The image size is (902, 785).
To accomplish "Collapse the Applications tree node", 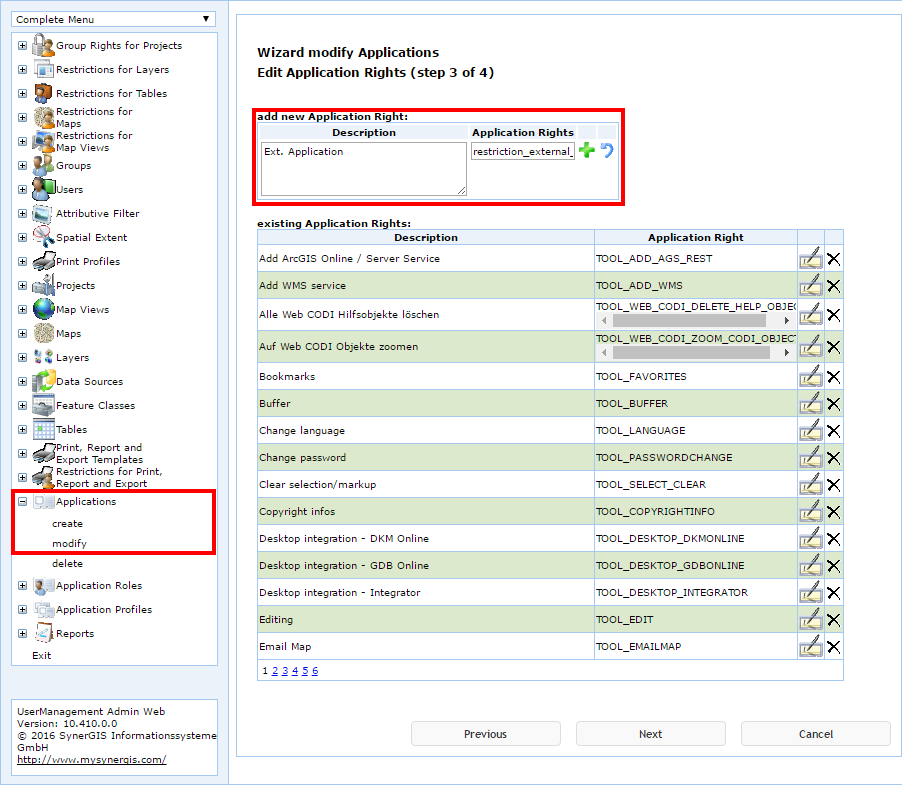I will click(22, 501).
